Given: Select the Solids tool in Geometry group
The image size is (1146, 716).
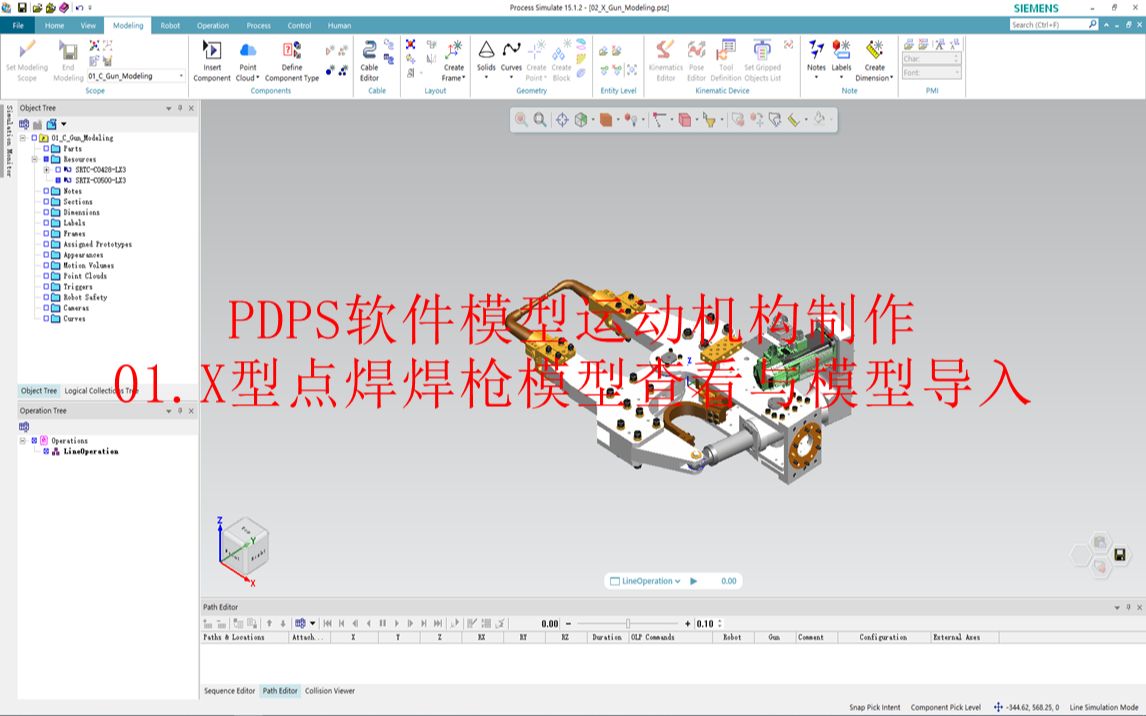Looking at the screenshot, I should [486, 58].
